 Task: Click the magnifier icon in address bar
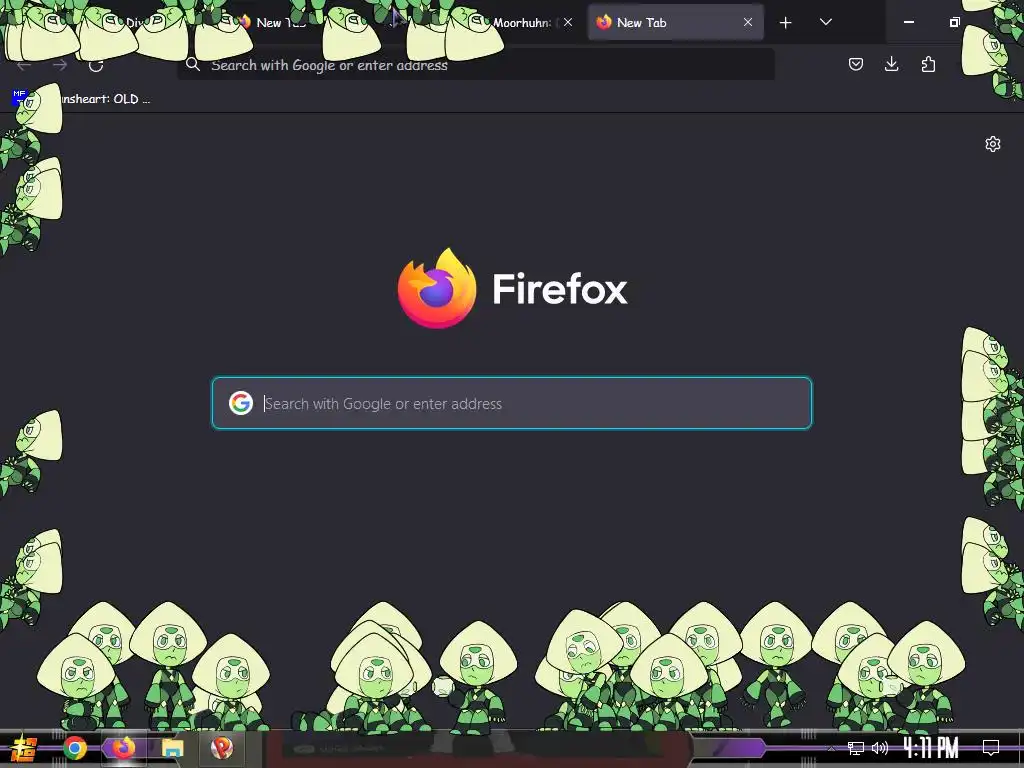click(x=193, y=64)
